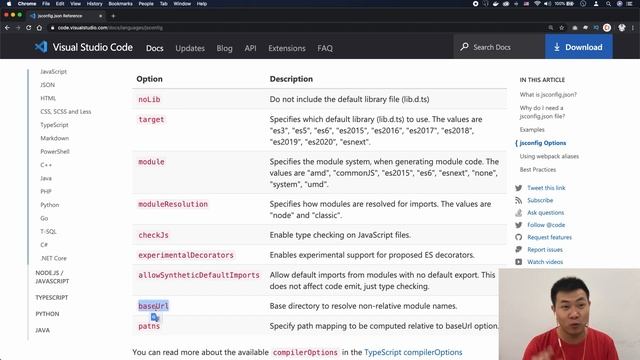The image size is (640, 360).
Task: Click the left sidebar scrollbar
Action: tap(28, 167)
